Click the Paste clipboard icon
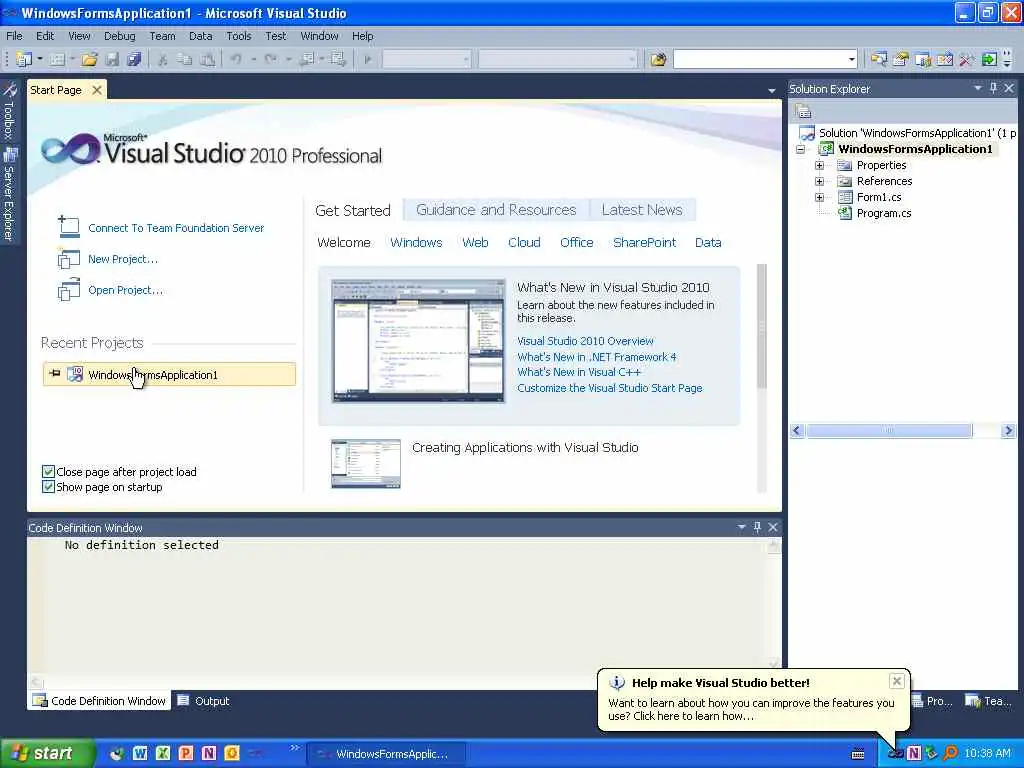This screenshot has height=768, width=1024. tap(207, 59)
